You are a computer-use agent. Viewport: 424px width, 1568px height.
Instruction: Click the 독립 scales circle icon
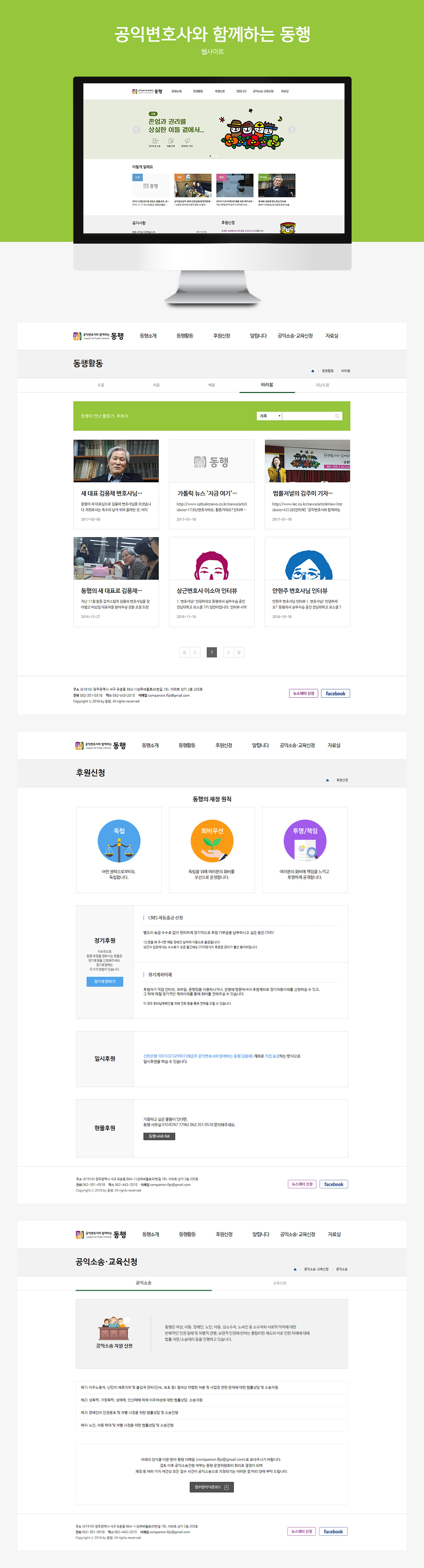click(x=119, y=841)
